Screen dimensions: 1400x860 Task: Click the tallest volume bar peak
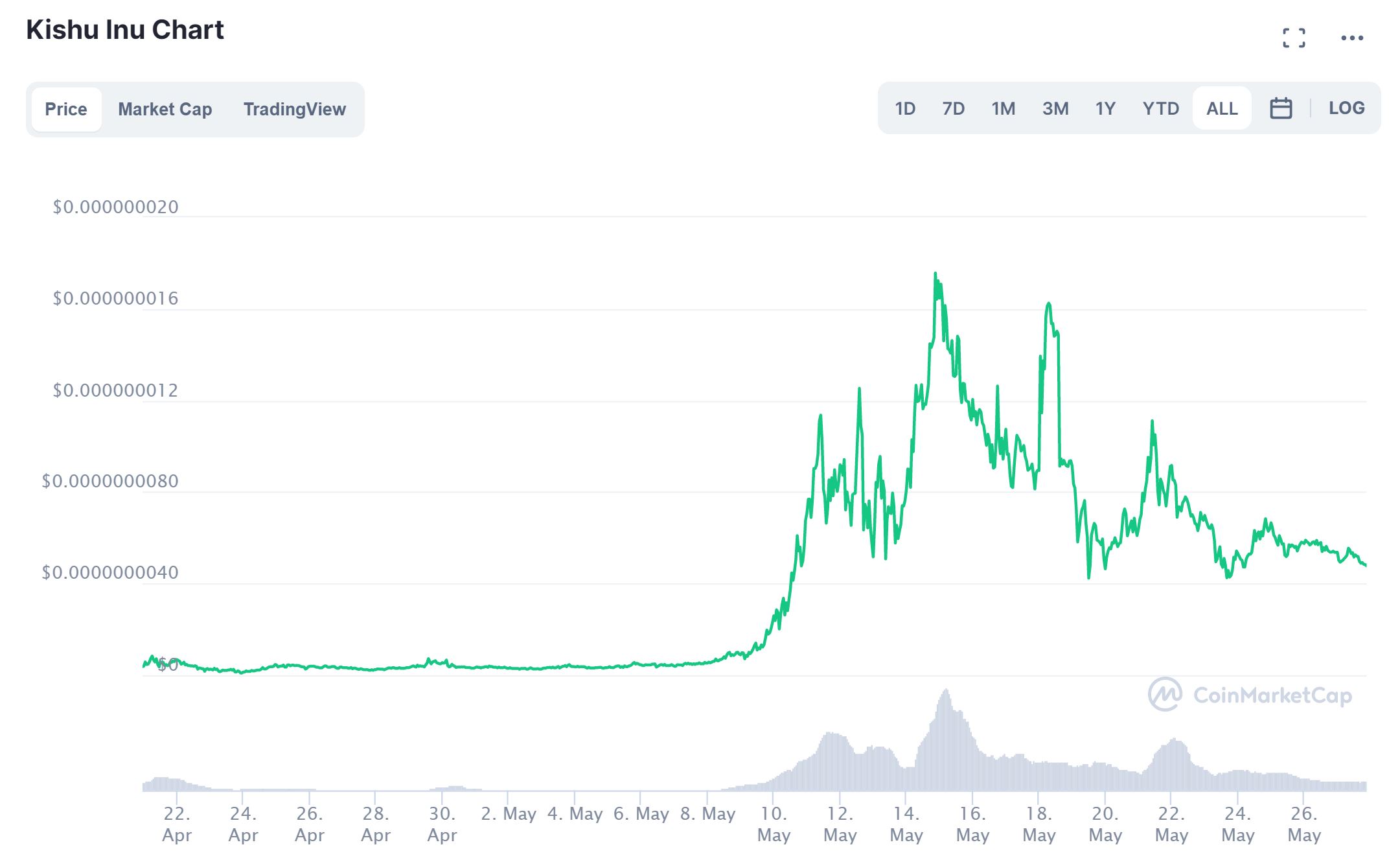coord(946,692)
